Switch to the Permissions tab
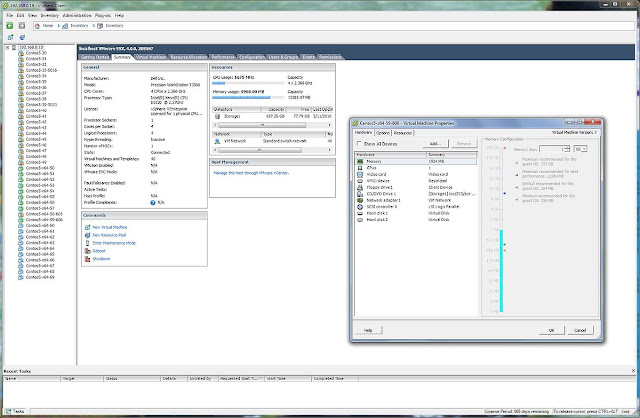Image resolution: width=640 pixels, height=418 pixels. point(330,57)
